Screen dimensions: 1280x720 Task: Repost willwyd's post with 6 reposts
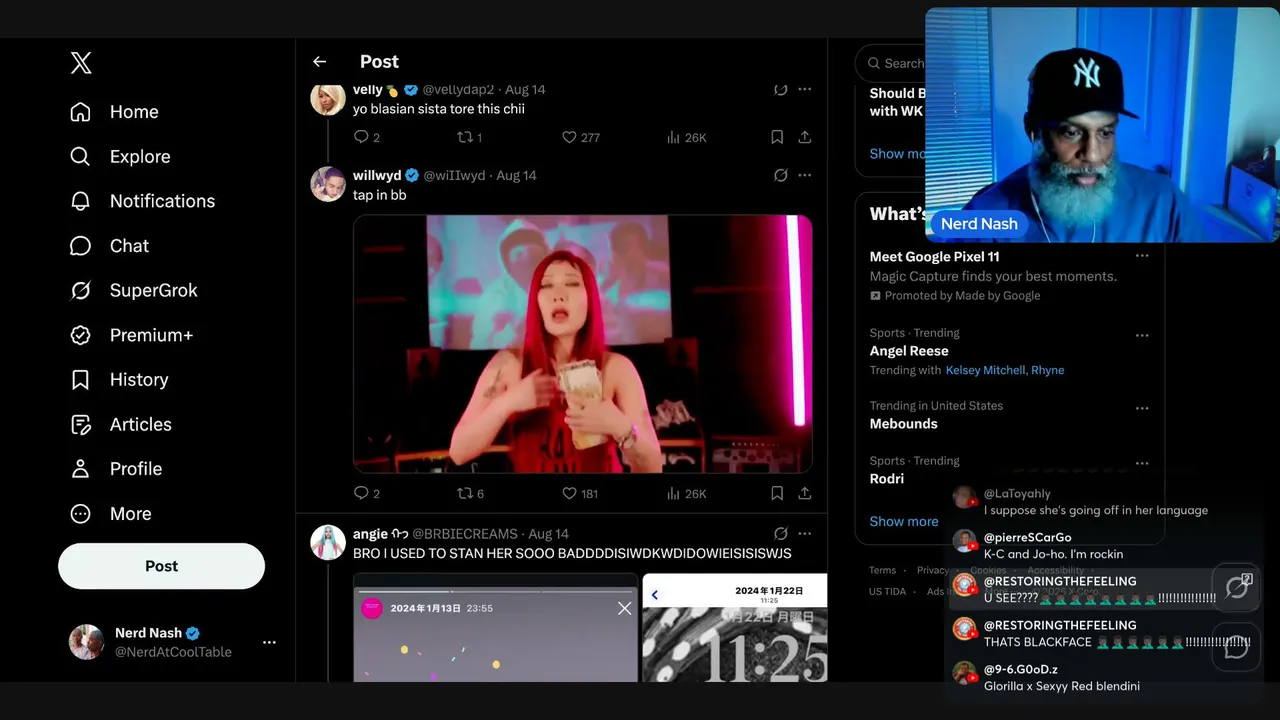click(x=470, y=493)
